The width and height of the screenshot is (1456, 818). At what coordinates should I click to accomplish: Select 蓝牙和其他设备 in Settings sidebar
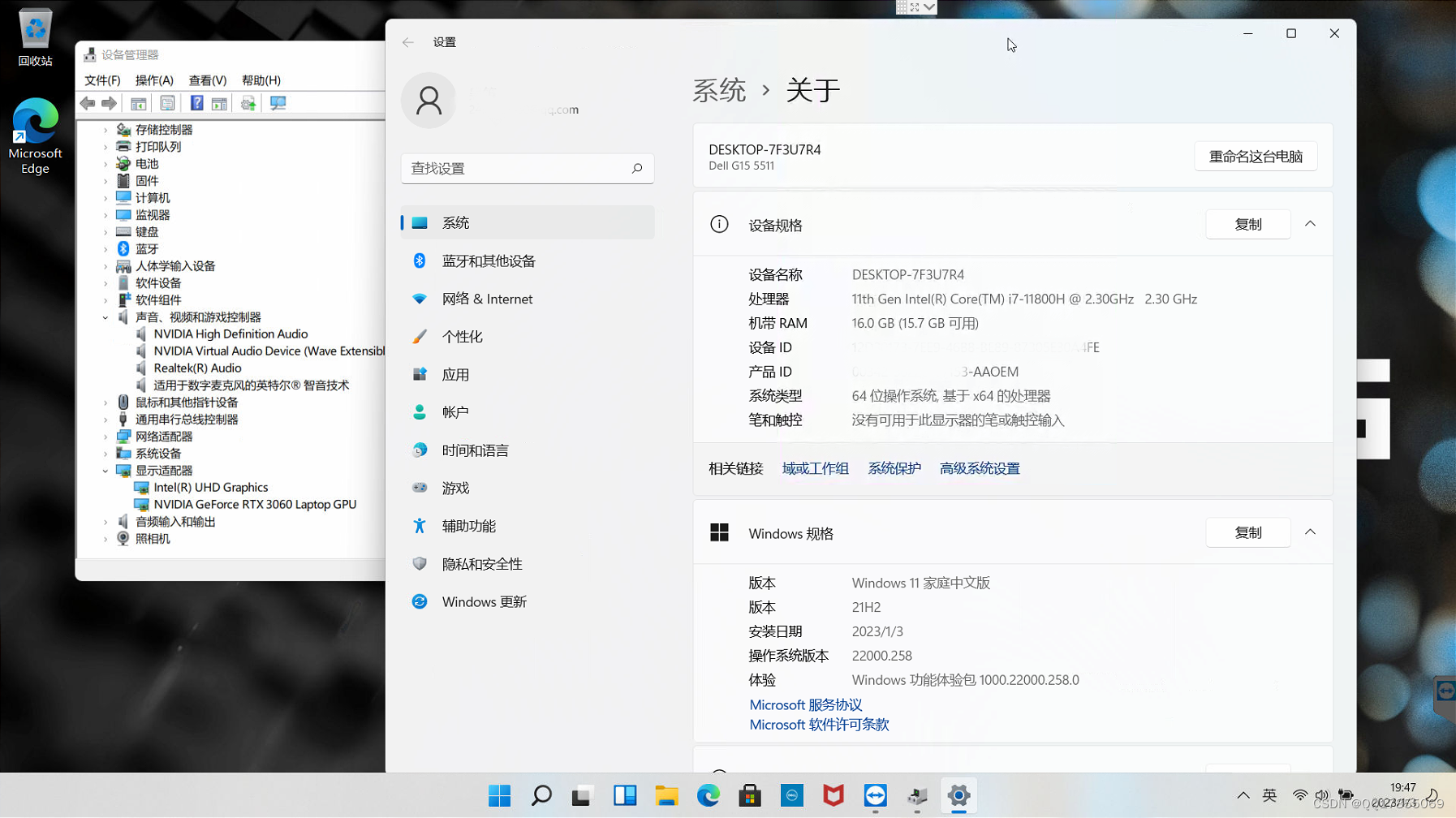(528, 260)
